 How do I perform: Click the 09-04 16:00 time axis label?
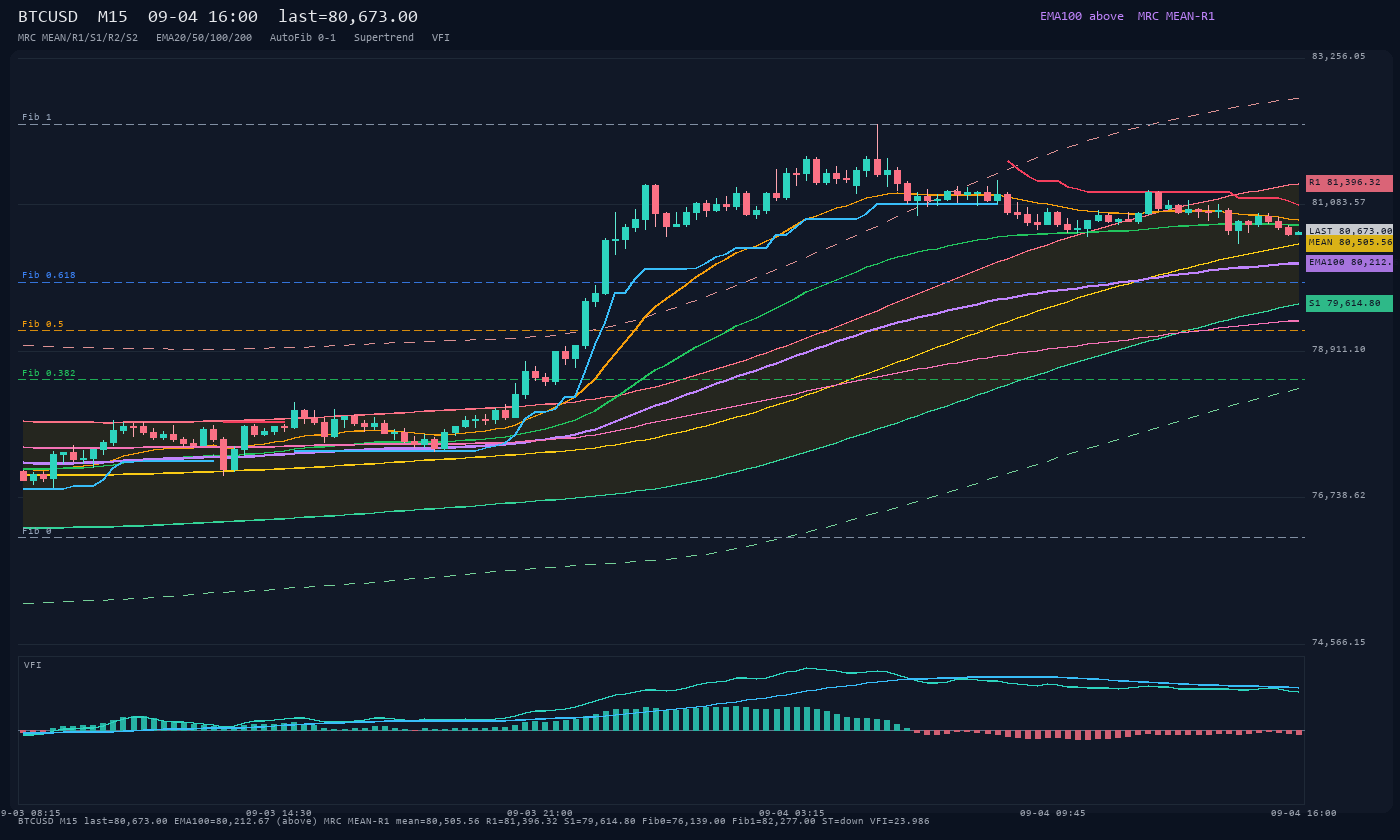pyautogui.click(x=1304, y=813)
